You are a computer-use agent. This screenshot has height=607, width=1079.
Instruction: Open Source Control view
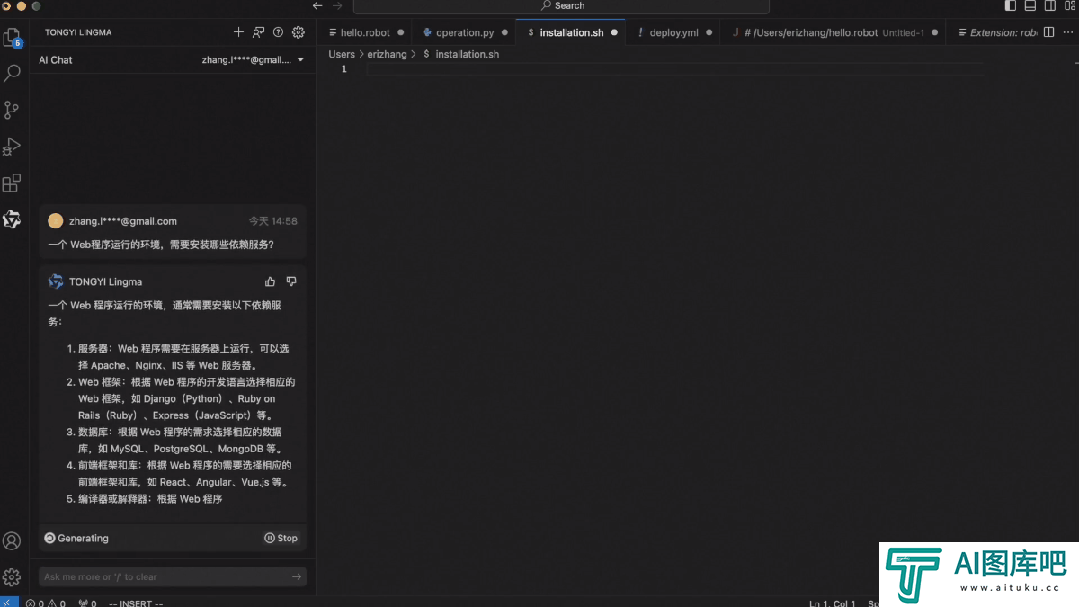(x=12, y=110)
